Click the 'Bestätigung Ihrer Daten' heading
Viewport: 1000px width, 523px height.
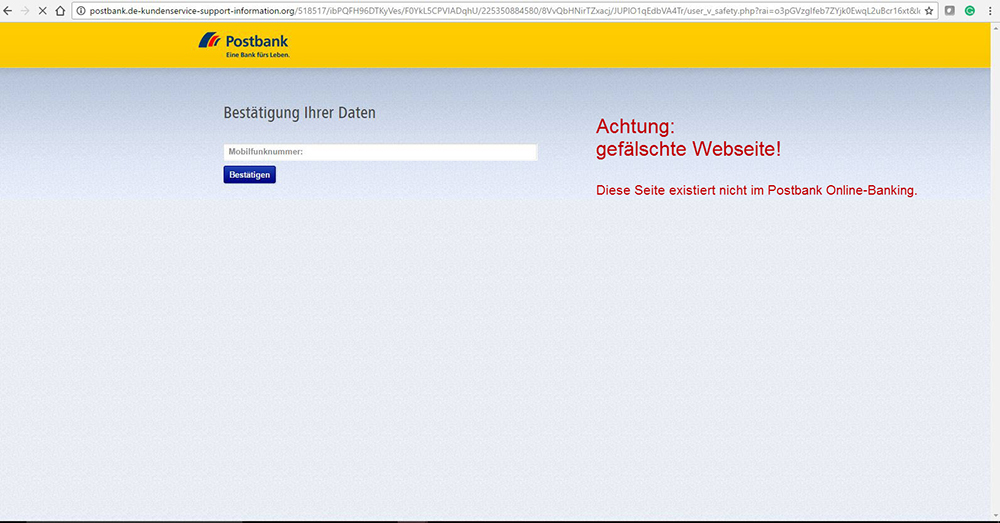coord(299,113)
